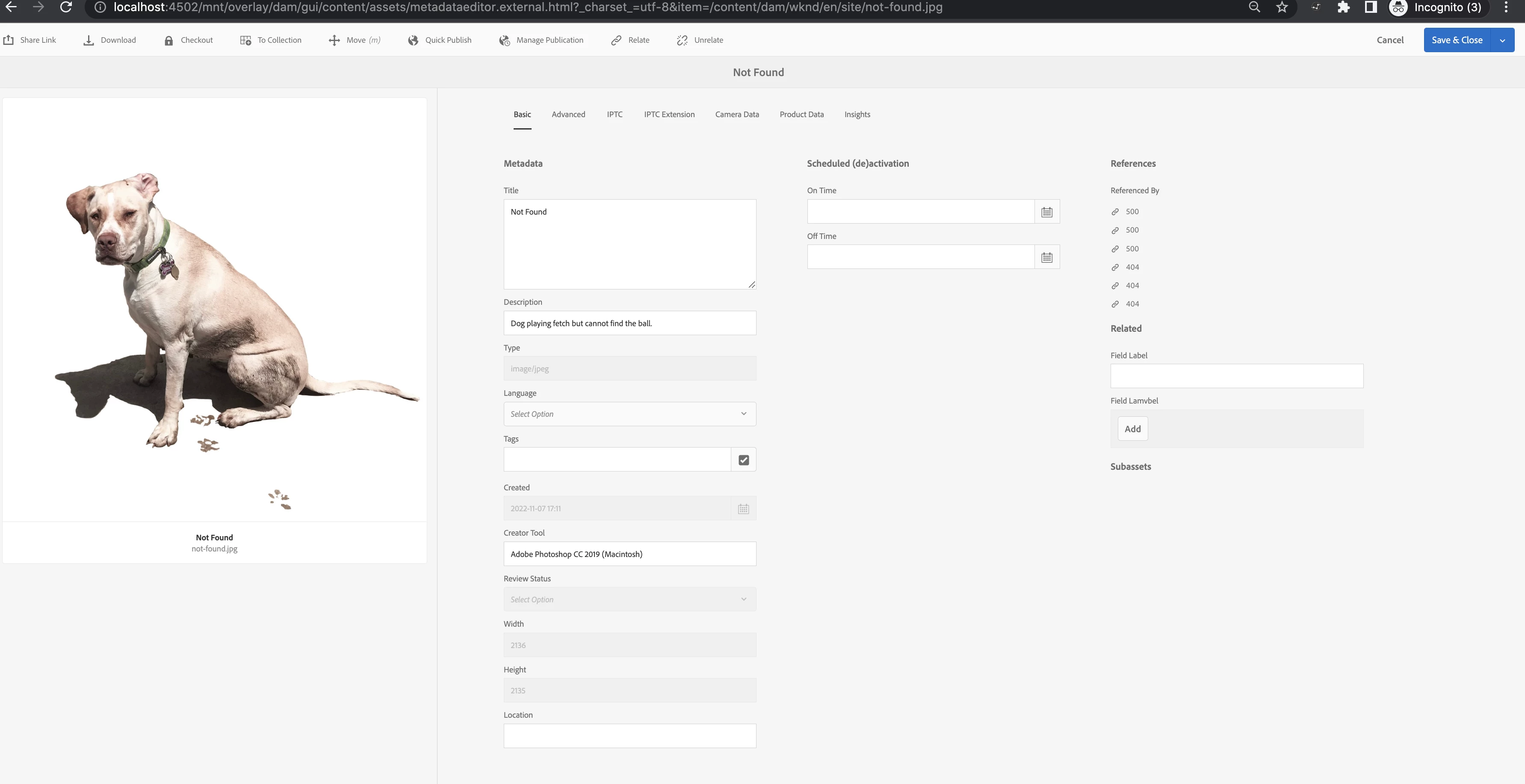This screenshot has width=1525, height=784.
Task: Click the Cancel button
Action: point(1389,40)
